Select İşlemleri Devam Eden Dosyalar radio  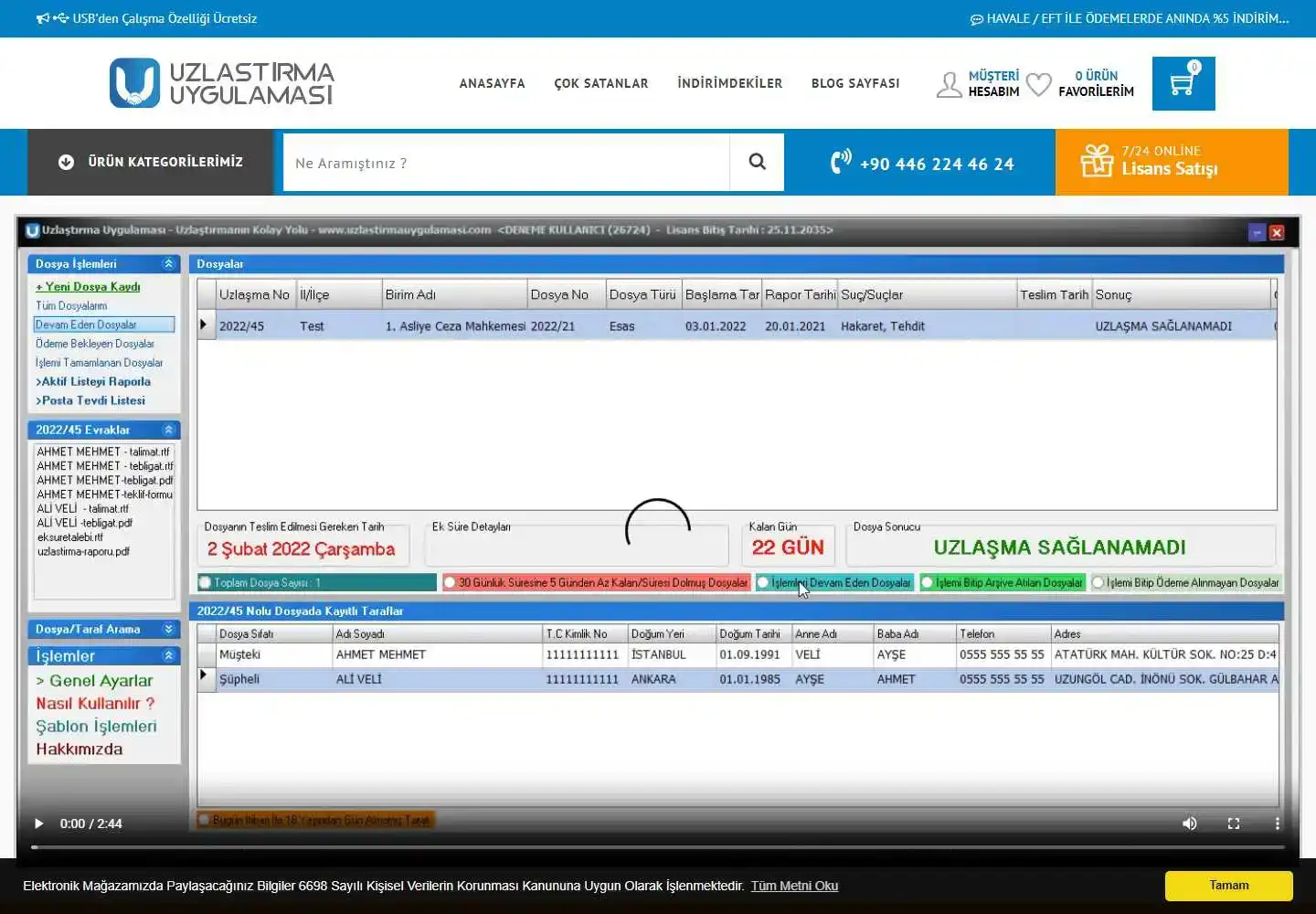tap(763, 582)
